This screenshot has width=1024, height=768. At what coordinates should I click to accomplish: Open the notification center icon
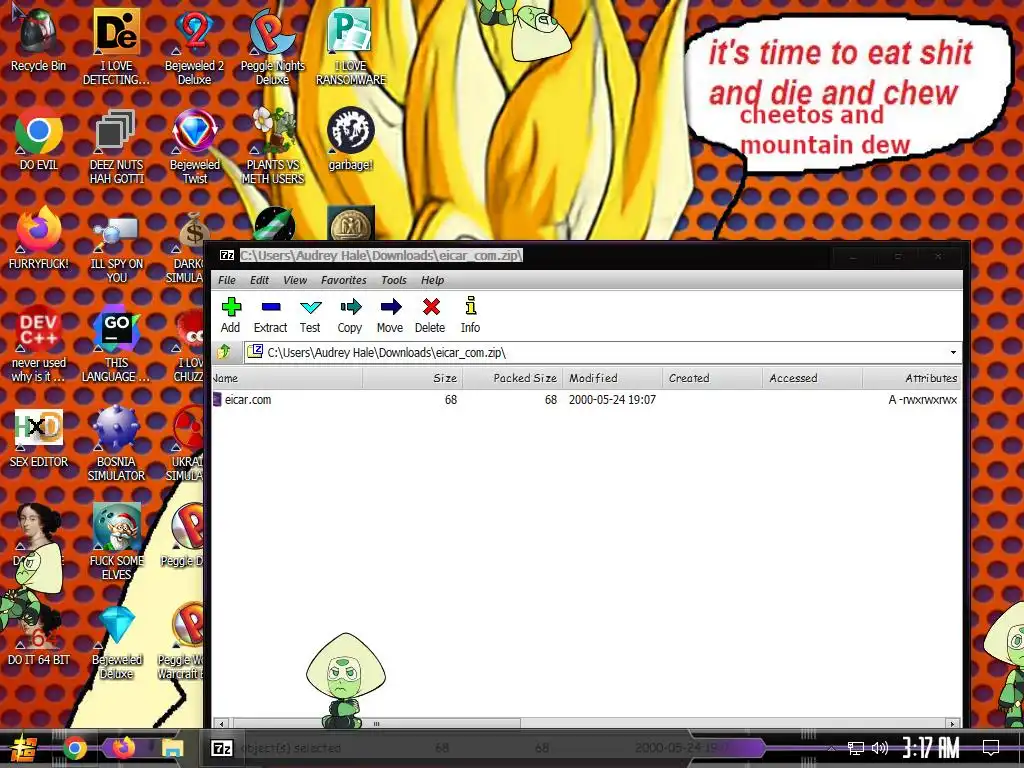click(x=991, y=748)
